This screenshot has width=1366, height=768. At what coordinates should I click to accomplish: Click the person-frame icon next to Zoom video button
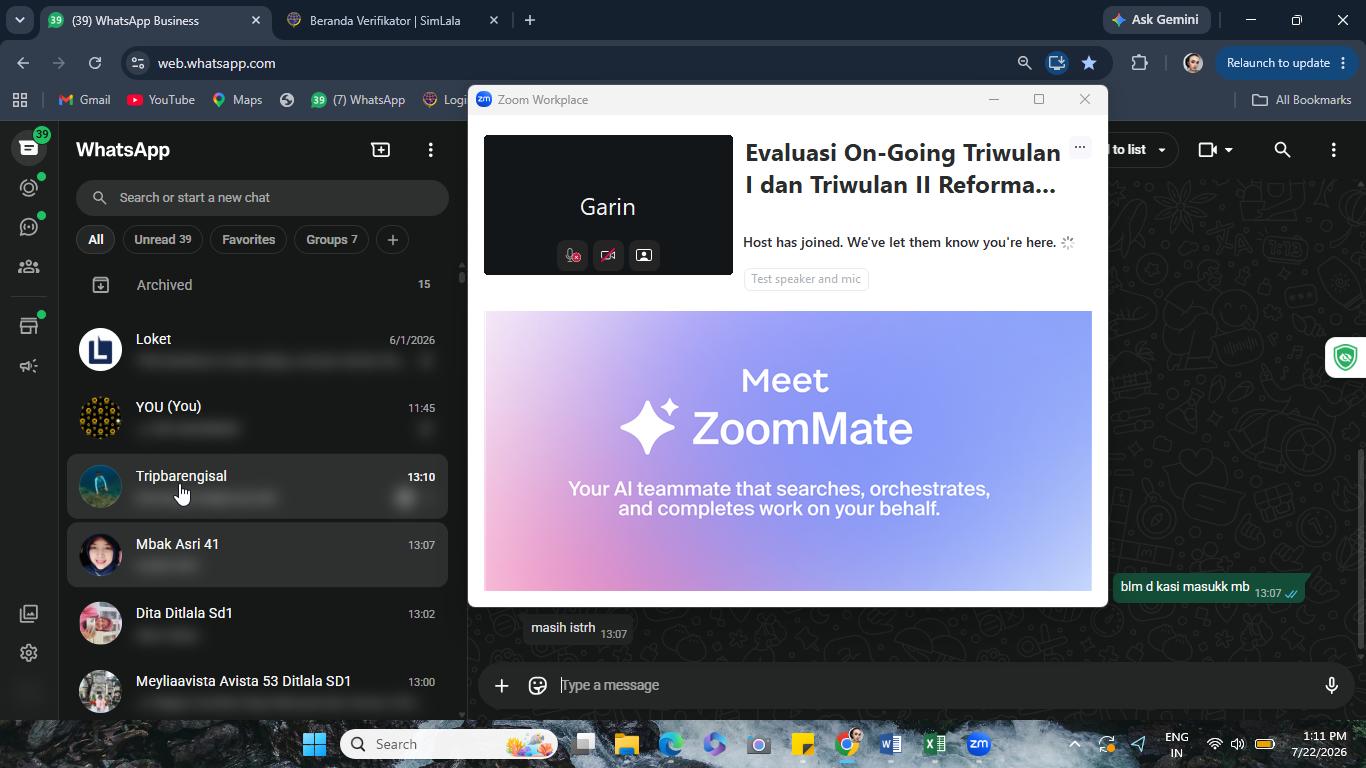point(644,255)
